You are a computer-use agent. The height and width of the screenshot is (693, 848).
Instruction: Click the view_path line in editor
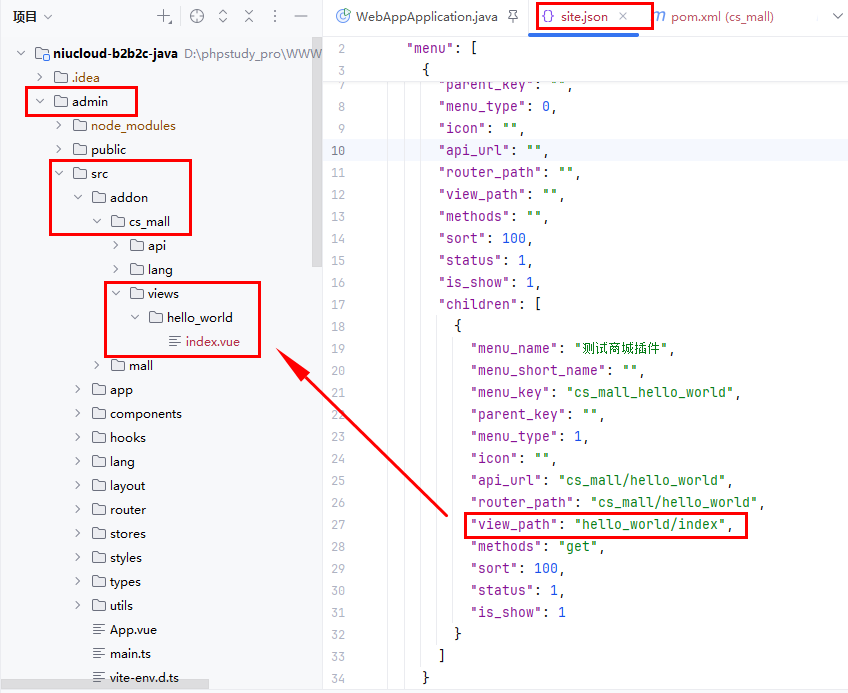coord(603,524)
